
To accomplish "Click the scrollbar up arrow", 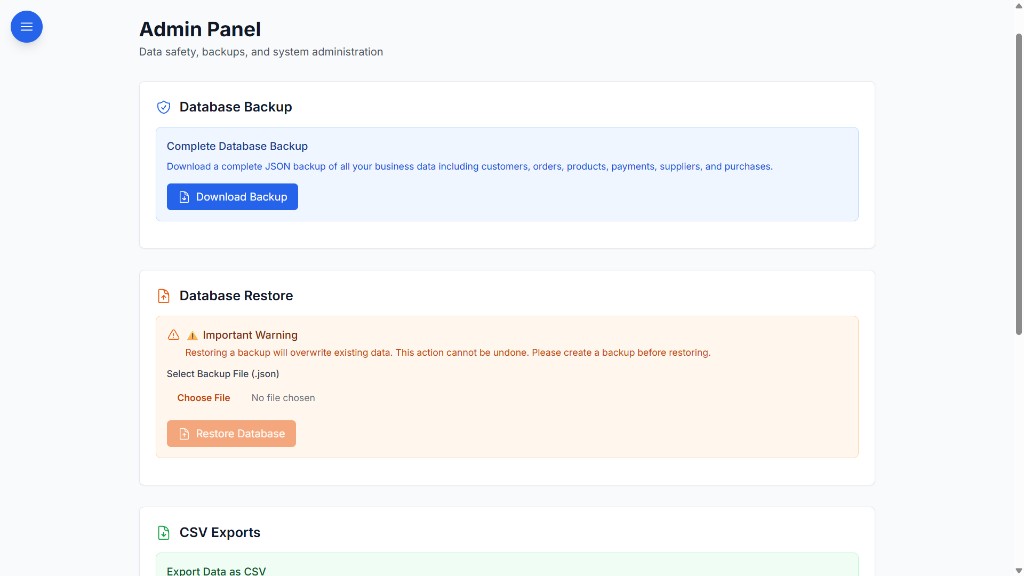I will [x=1019, y=5].
